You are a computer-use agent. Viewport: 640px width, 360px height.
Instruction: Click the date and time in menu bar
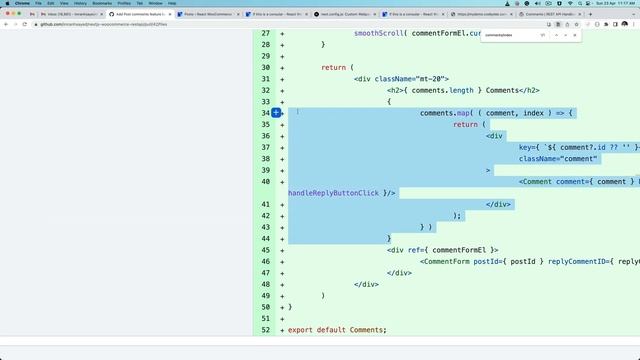pos(616,3)
